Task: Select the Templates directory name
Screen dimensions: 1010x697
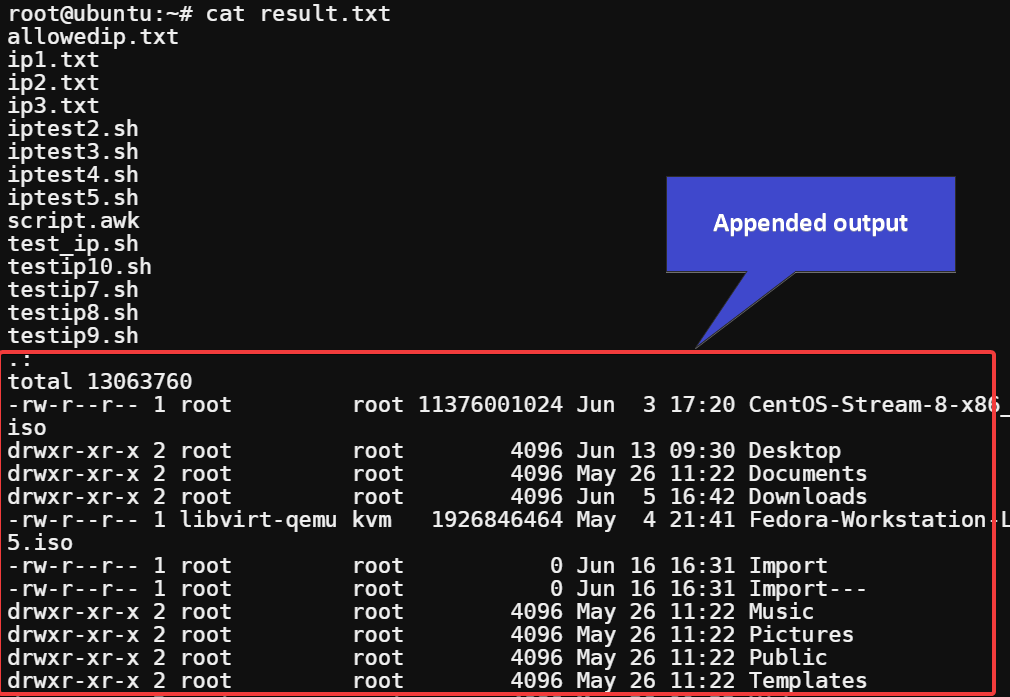Action: click(808, 681)
